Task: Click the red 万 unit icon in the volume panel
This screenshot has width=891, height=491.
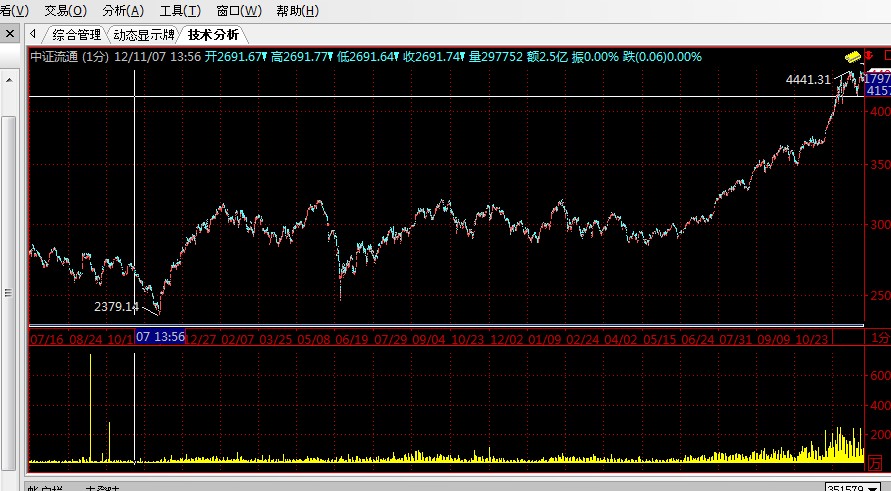Action: (875, 461)
